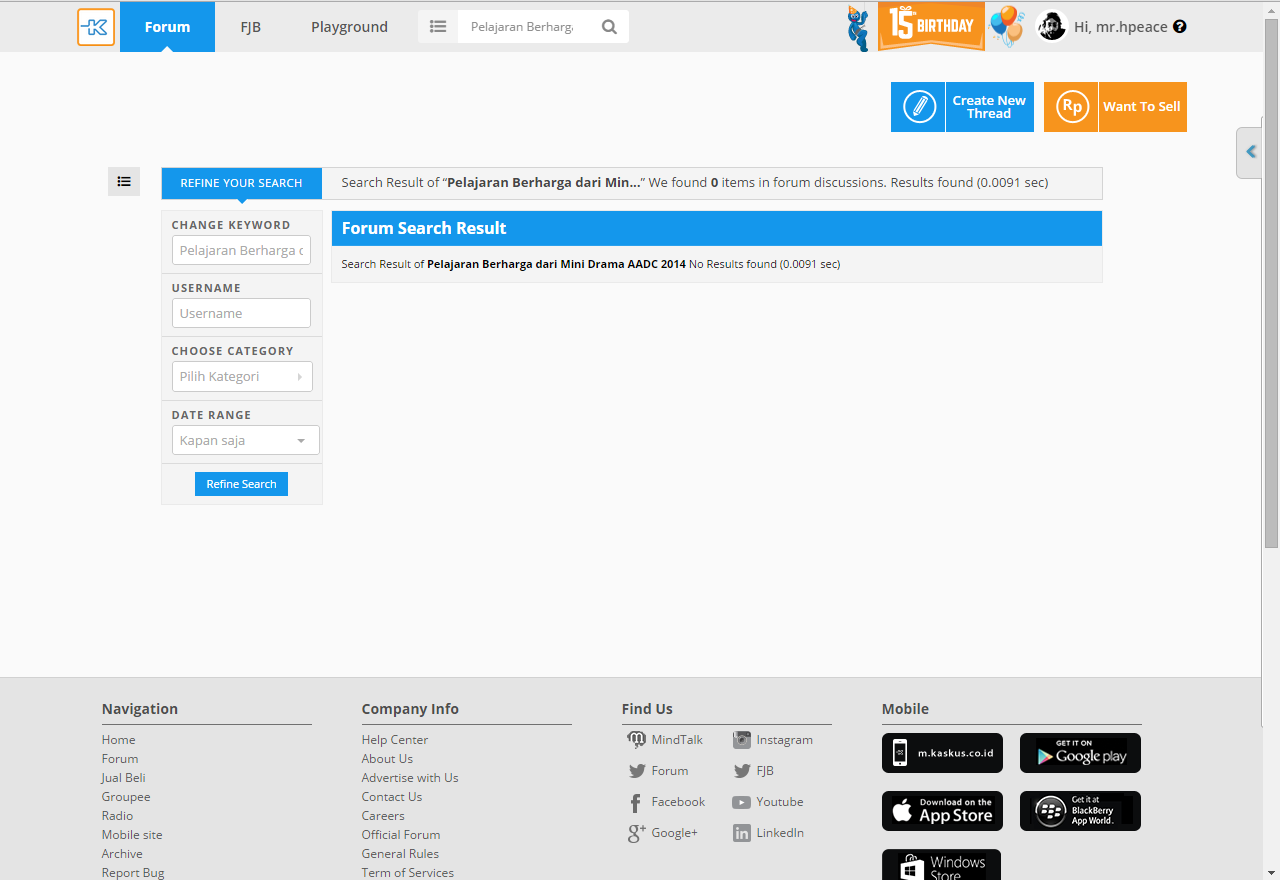This screenshot has width=1280, height=880.
Task: Open the Careers link
Action: [383, 816]
